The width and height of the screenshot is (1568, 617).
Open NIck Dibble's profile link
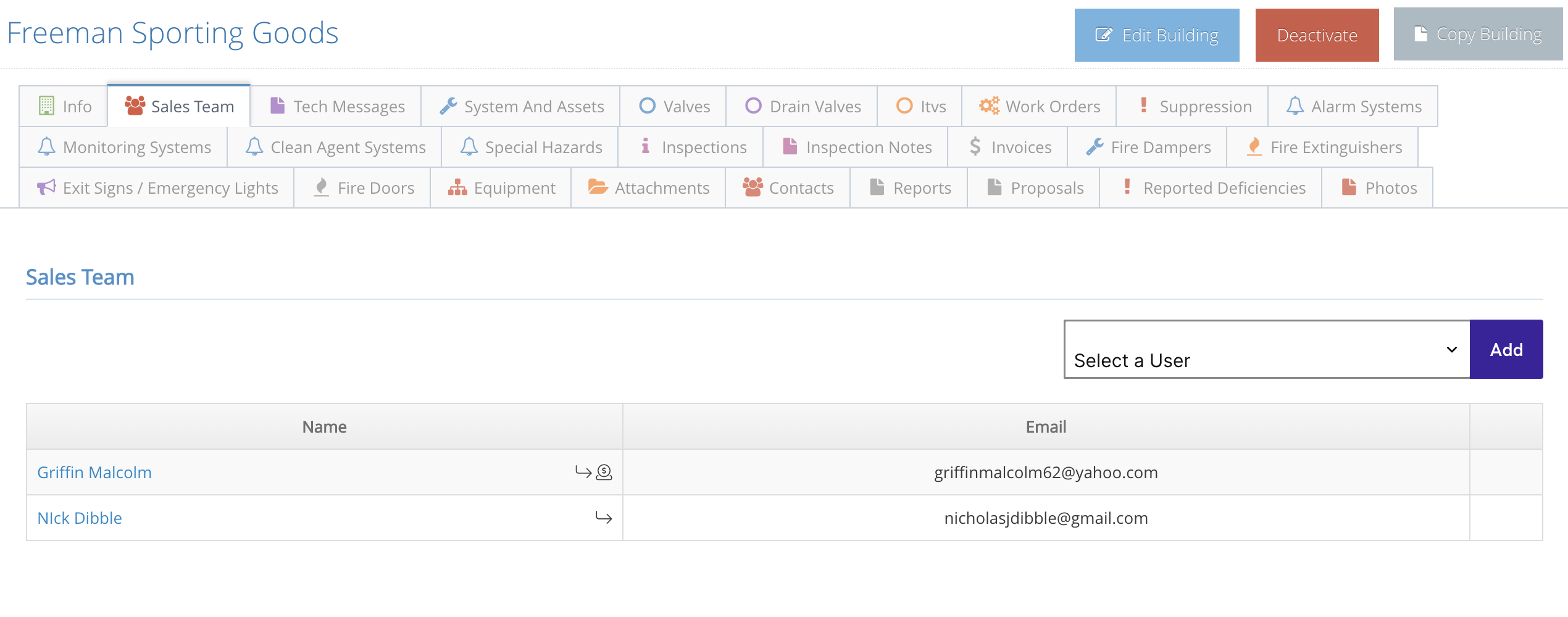[80, 518]
